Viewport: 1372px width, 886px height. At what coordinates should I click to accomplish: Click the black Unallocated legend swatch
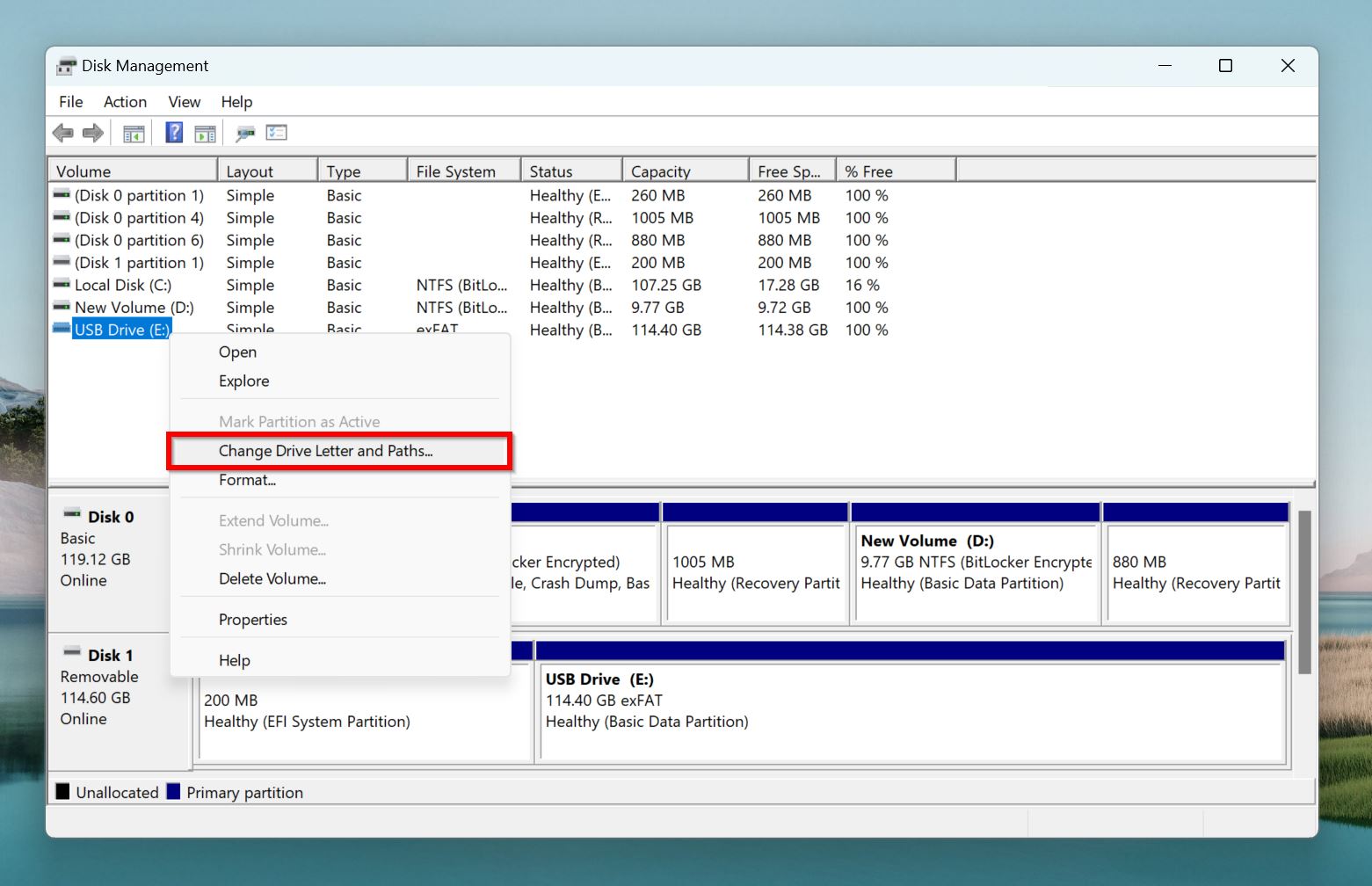pyautogui.click(x=62, y=791)
